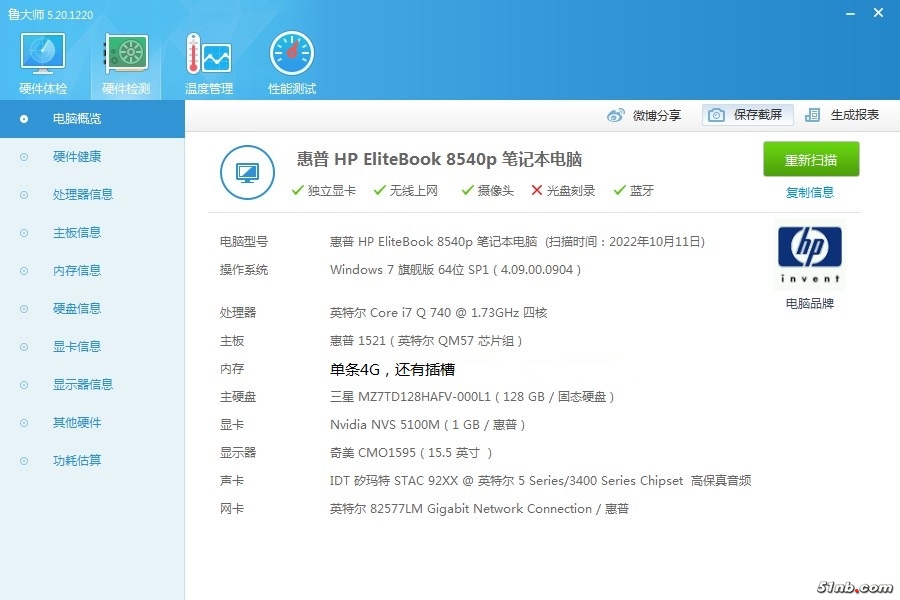Click the 微博分享 Weibo share icon
Image resolution: width=900 pixels, height=600 pixels.
pos(616,115)
